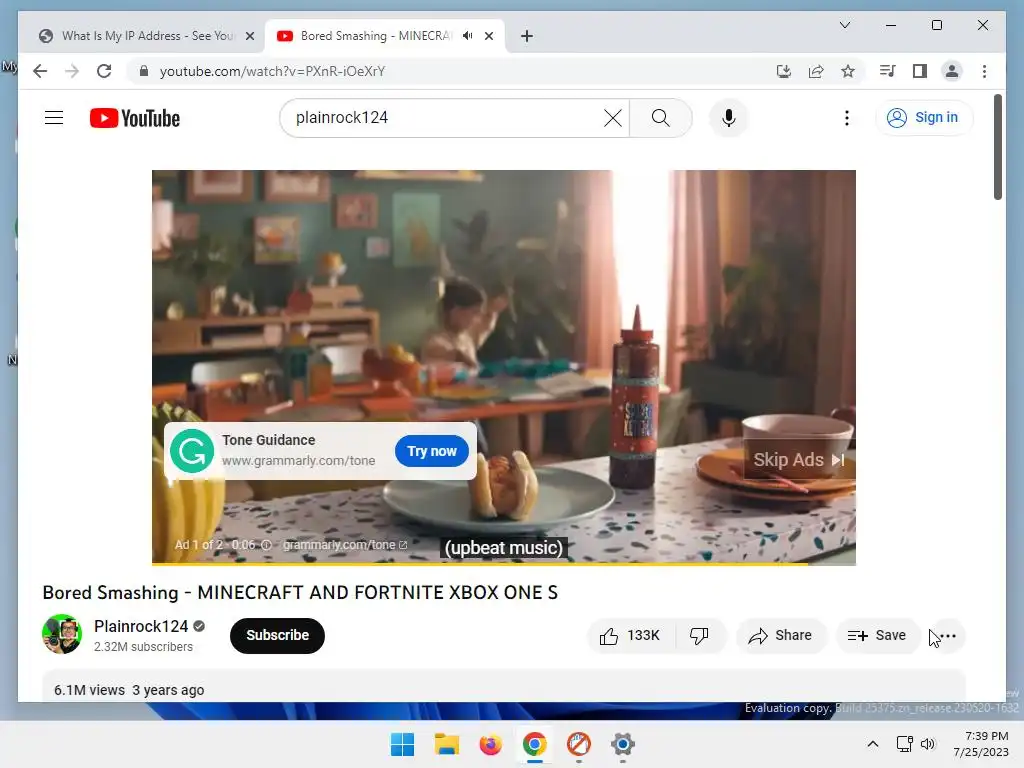Open YouTube settings three-dot menu
The width and height of the screenshot is (1024, 768).
846,118
